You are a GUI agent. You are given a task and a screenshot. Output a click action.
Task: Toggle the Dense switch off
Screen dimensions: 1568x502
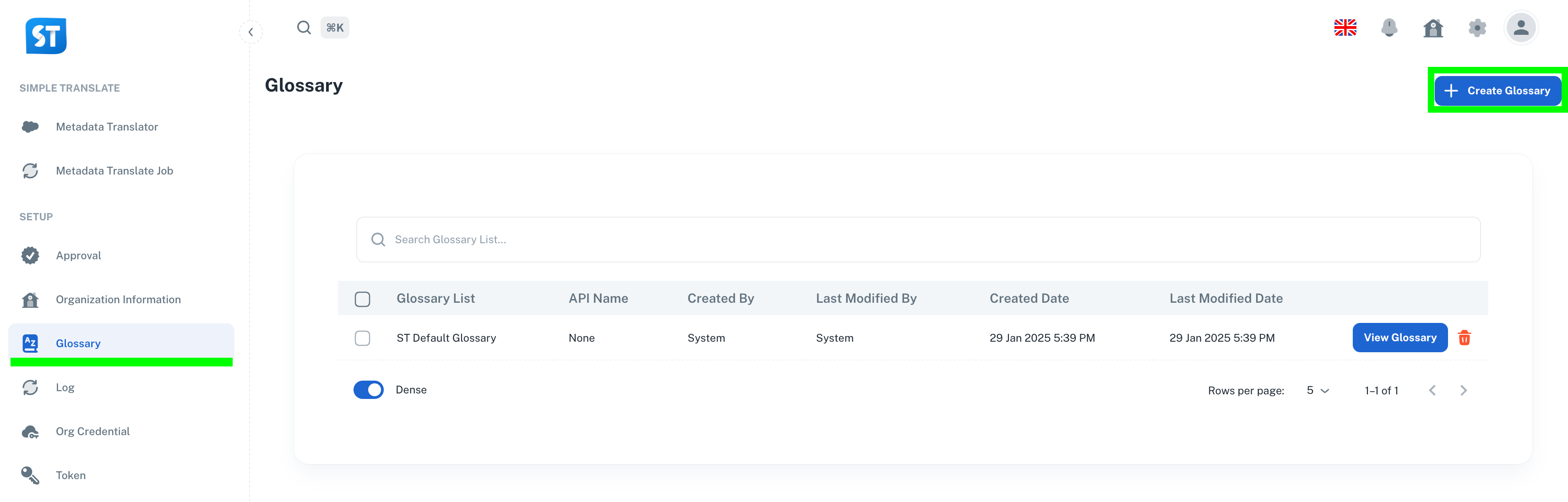pyautogui.click(x=368, y=389)
